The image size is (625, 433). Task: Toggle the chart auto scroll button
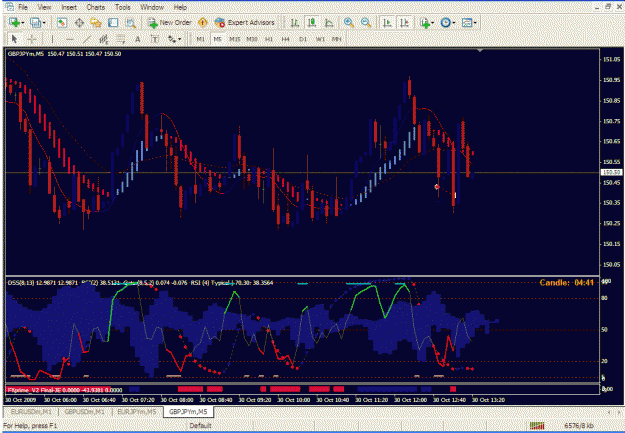click(387, 23)
